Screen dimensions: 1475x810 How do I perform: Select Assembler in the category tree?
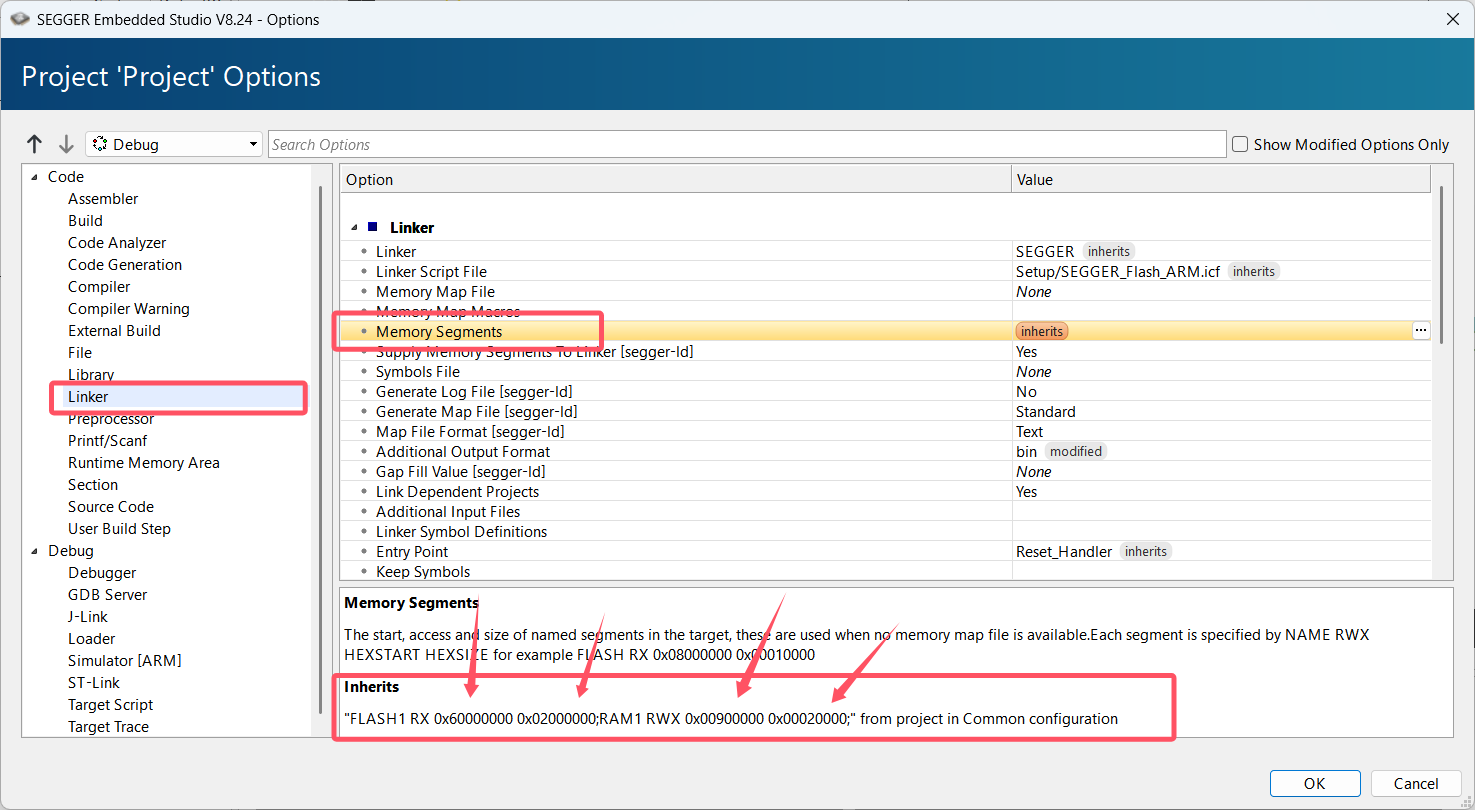[x=103, y=199]
